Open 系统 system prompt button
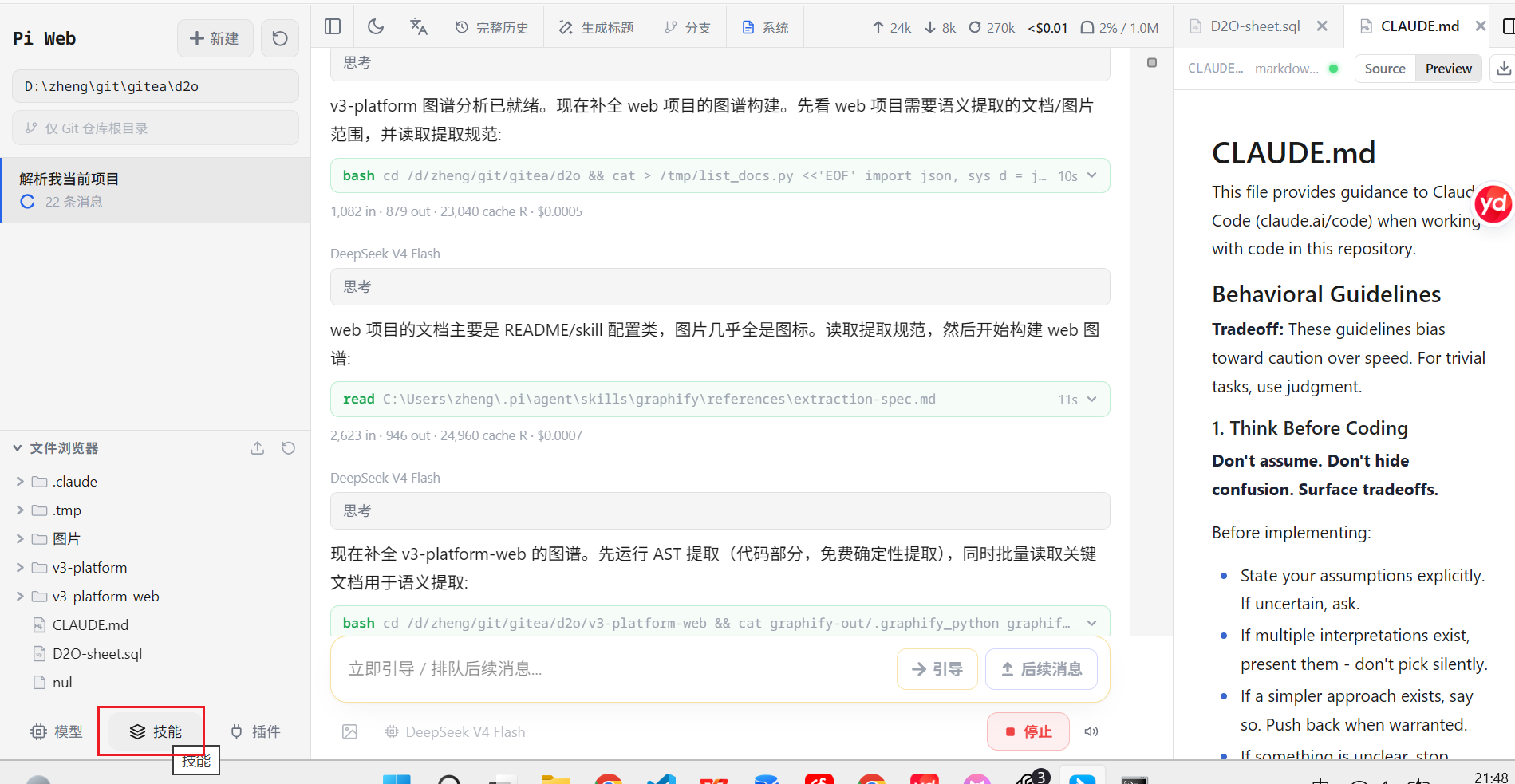1515x784 pixels. pos(765,28)
